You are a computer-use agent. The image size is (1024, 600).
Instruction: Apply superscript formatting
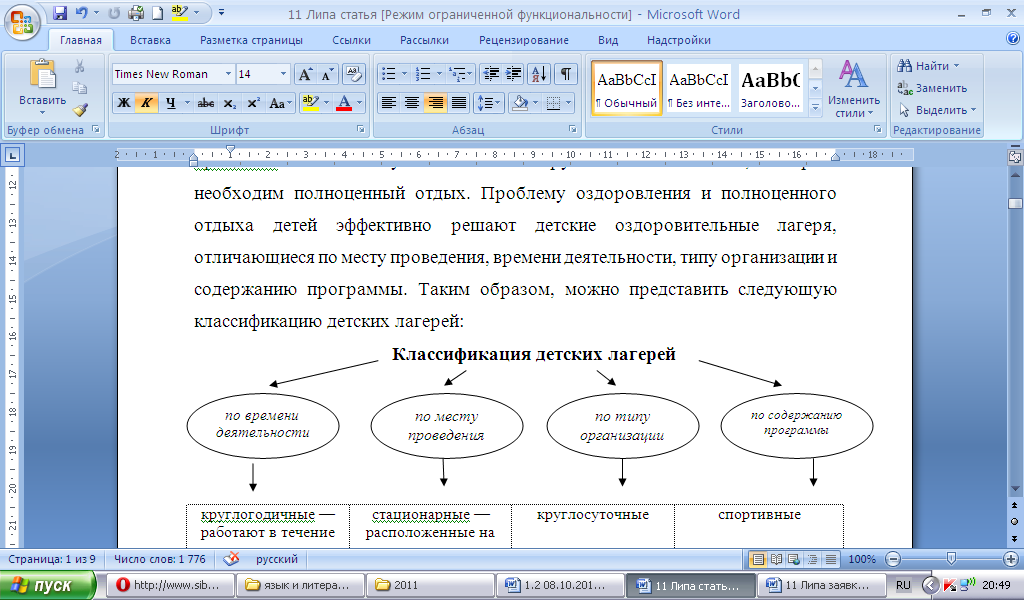tap(253, 103)
